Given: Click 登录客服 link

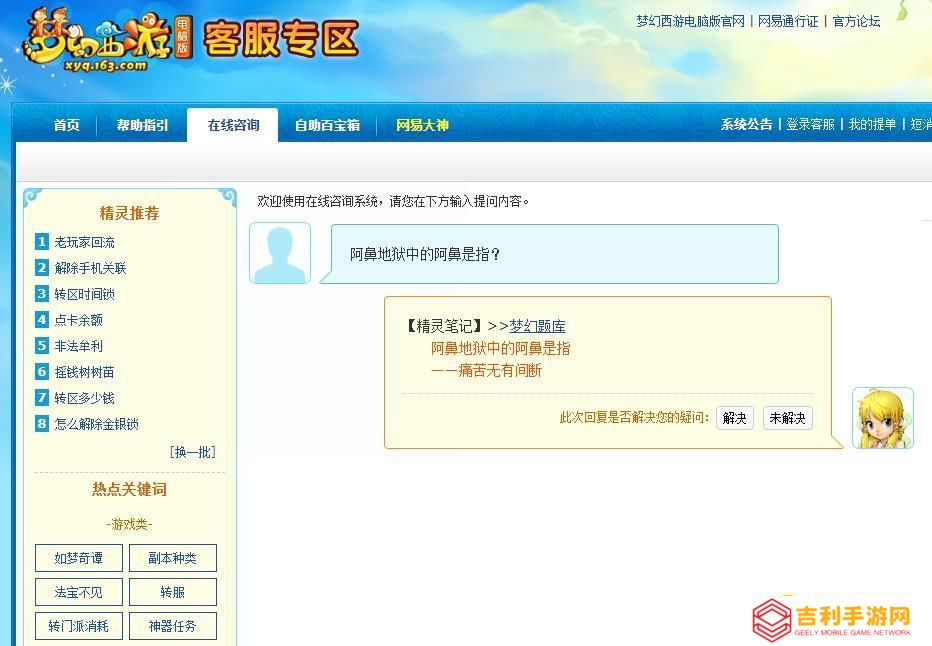Looking at the screenshot, I should click(x=811, y=124).
